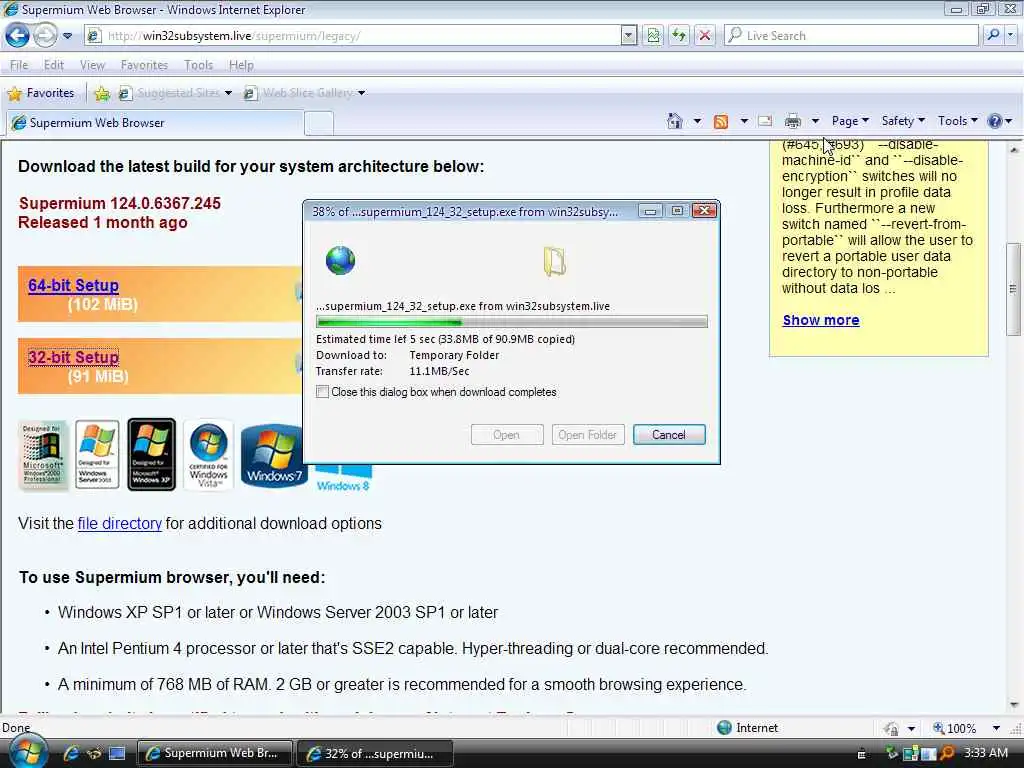This screenshot has height=768, width=1024.
Task: Open the zoom level 100% control
Action: (x=955, y=728)
